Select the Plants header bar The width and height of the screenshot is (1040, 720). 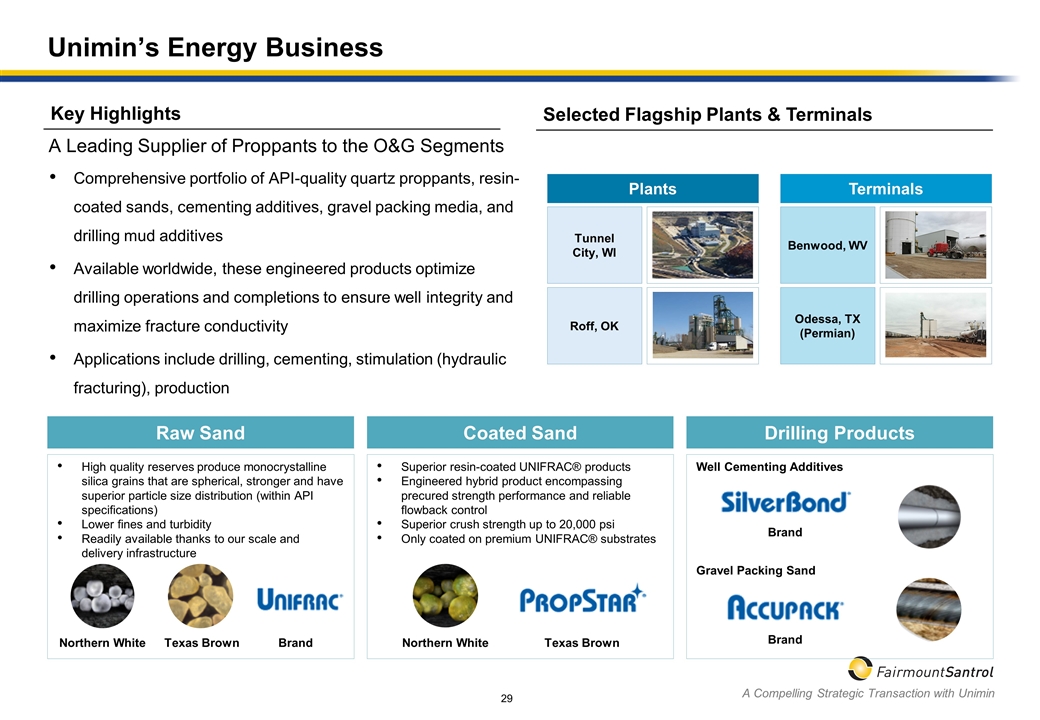(x=652, y=189)
